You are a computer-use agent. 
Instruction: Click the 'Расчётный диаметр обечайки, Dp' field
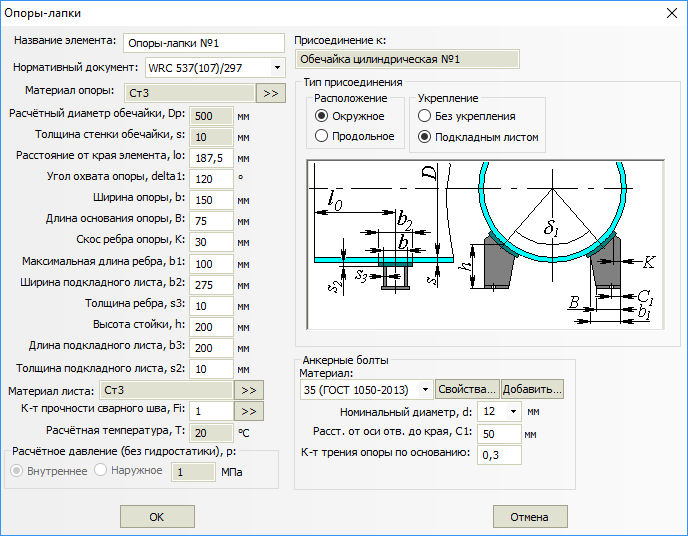(211, 116)
